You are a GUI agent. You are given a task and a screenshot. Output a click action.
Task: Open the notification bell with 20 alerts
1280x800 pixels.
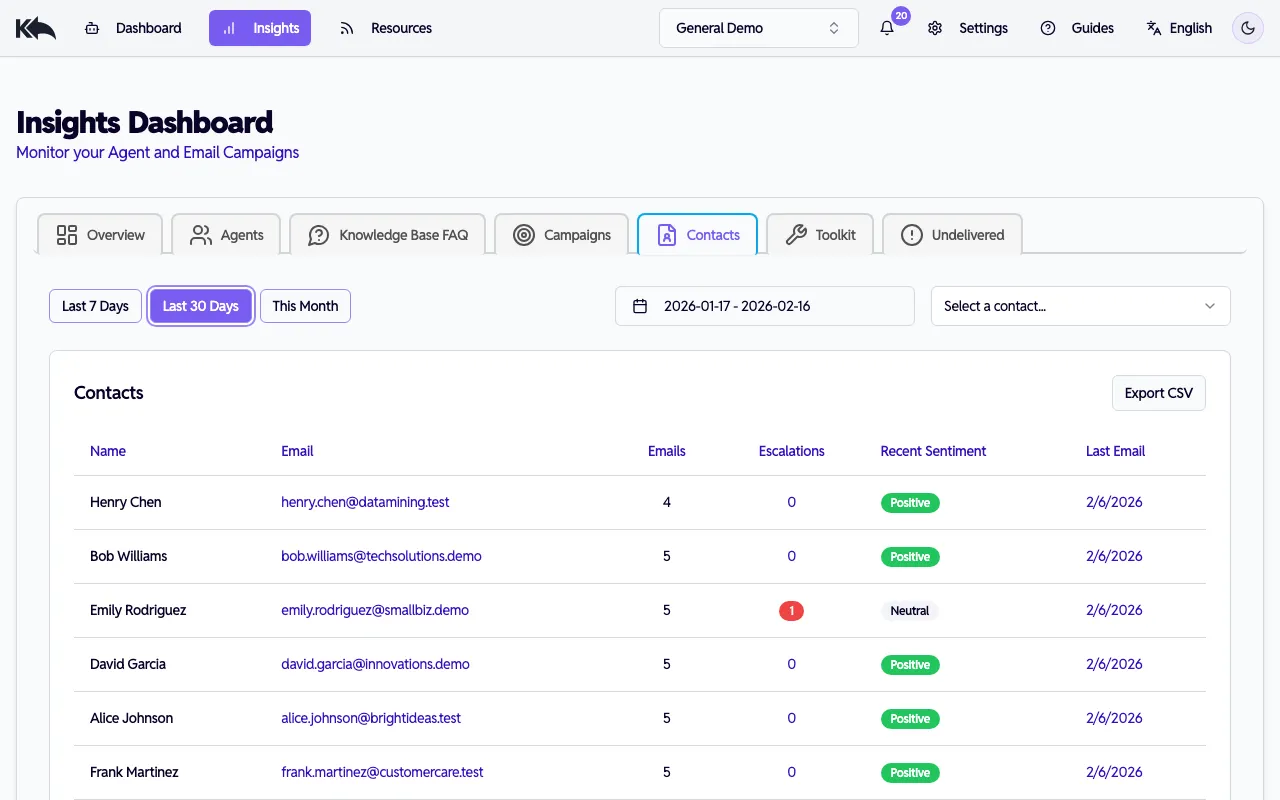[886, 28]
